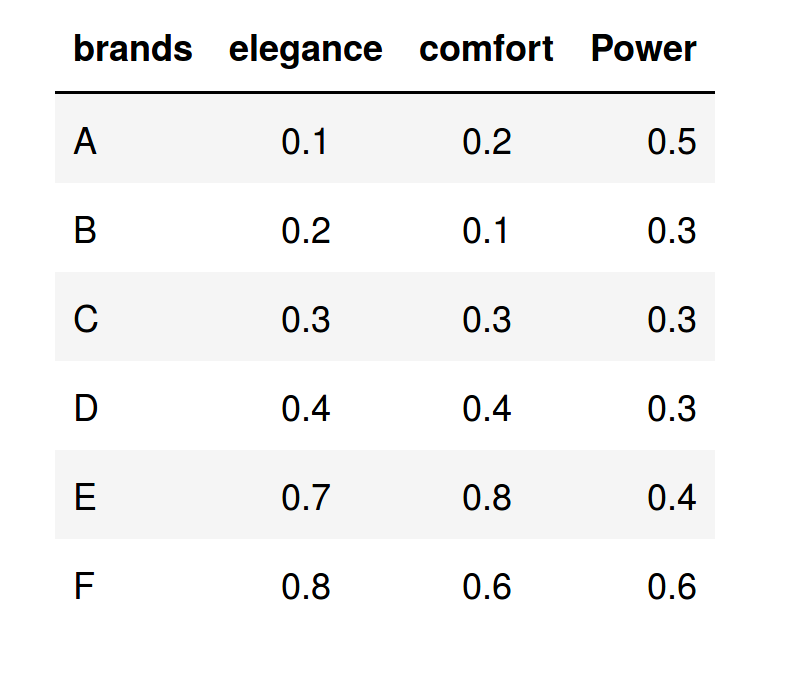Select the brand E row label

click(85, 498)
